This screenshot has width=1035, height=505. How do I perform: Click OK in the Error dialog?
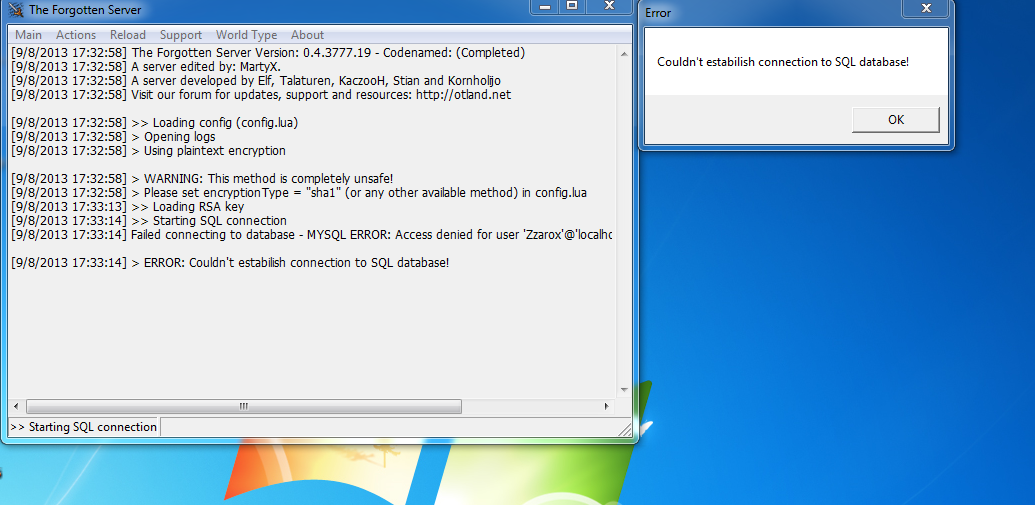point(896,119)
